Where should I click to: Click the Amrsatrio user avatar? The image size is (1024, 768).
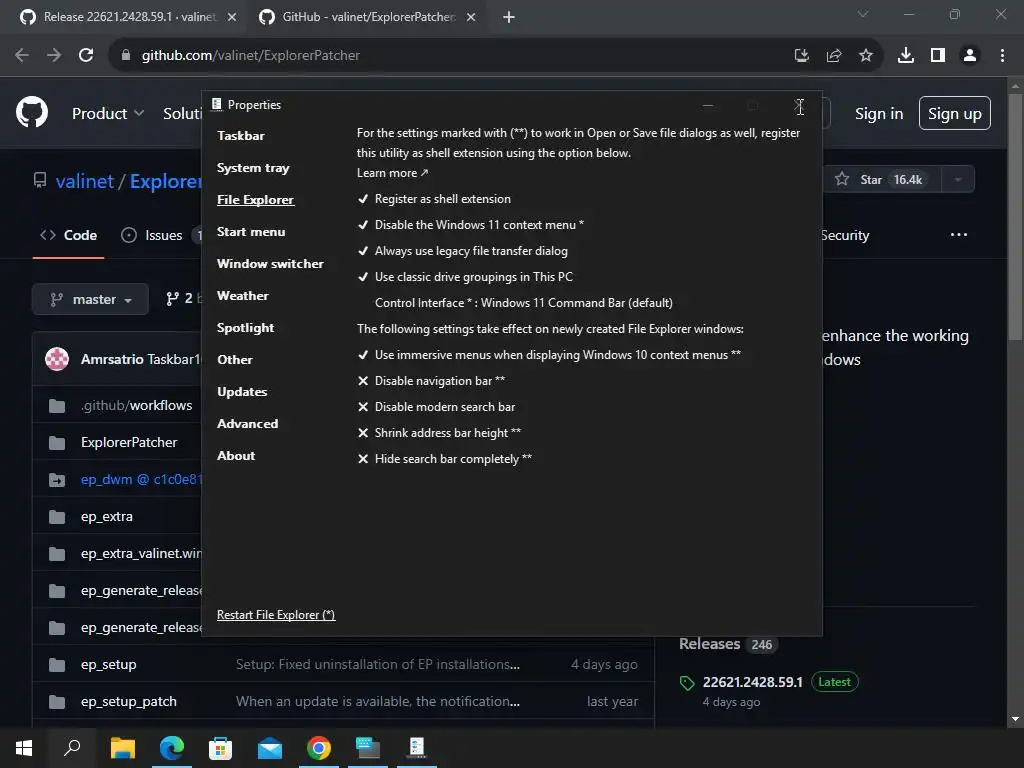coord(57,359)
